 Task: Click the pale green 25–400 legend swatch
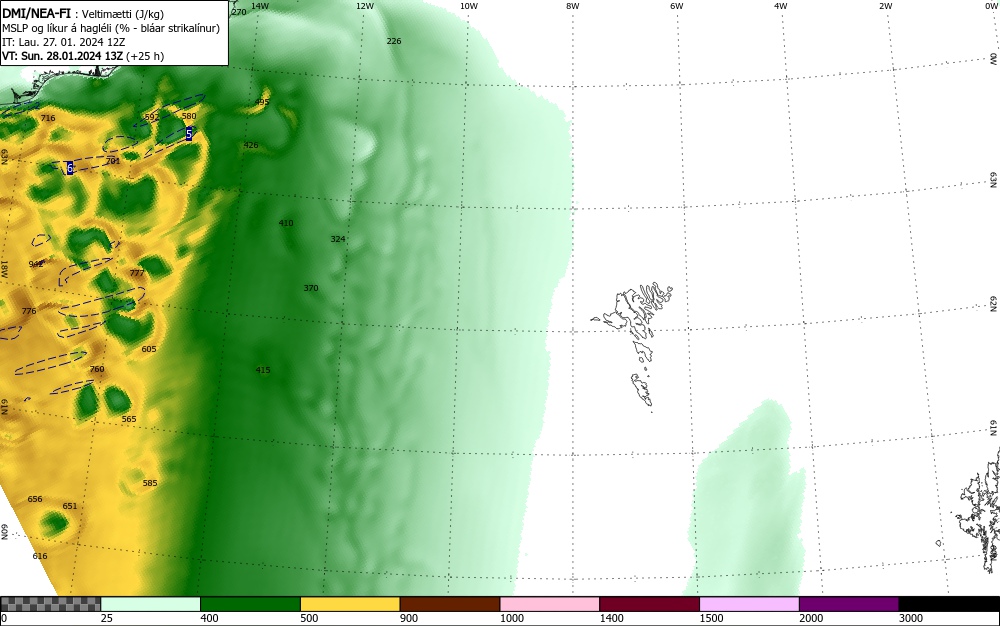(151, 604)
